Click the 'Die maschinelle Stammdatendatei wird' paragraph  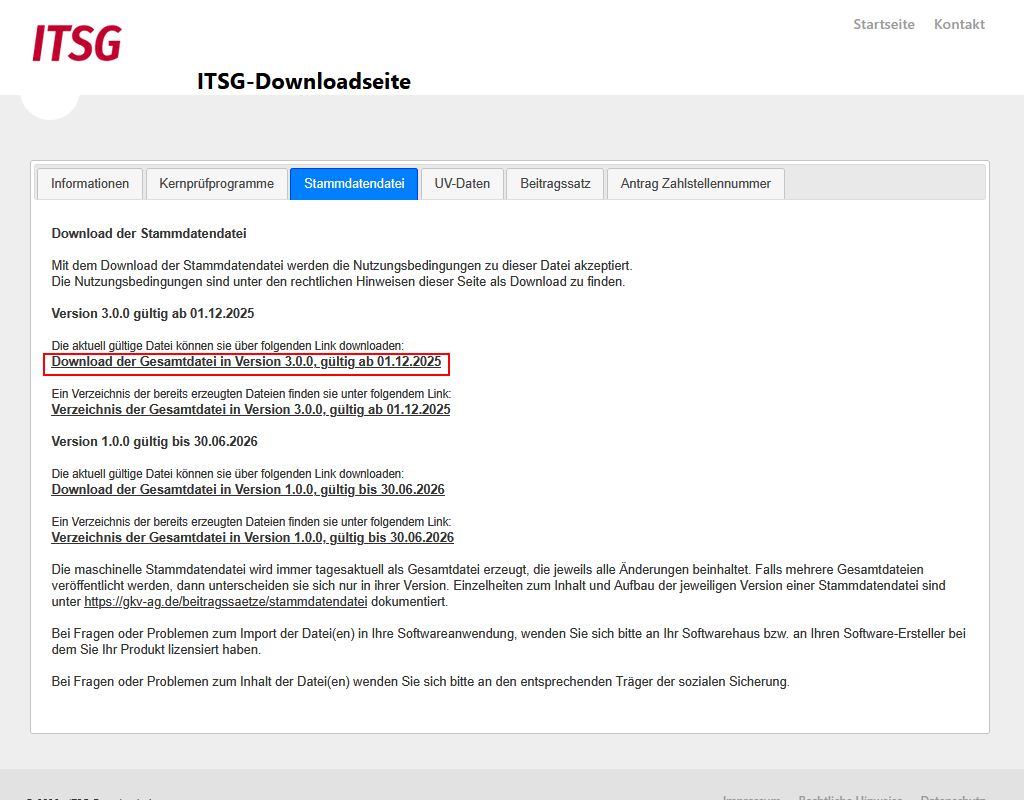click(x=499, y=586)
